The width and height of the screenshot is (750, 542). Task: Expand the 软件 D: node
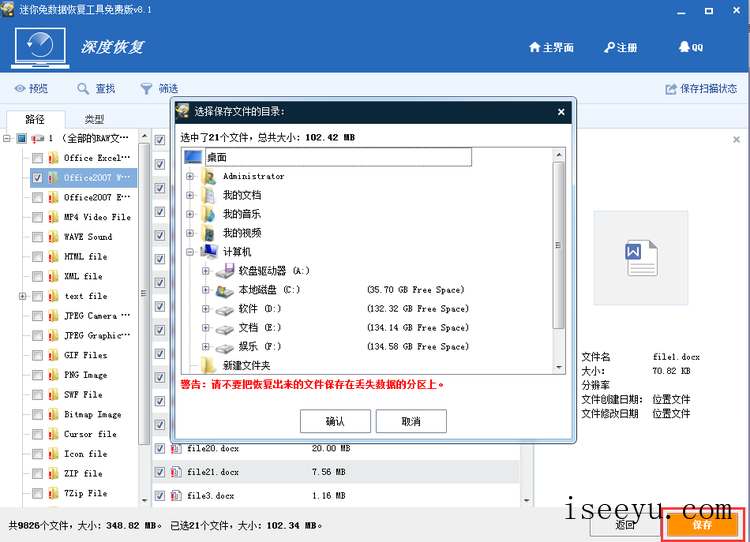coord(206,309)
